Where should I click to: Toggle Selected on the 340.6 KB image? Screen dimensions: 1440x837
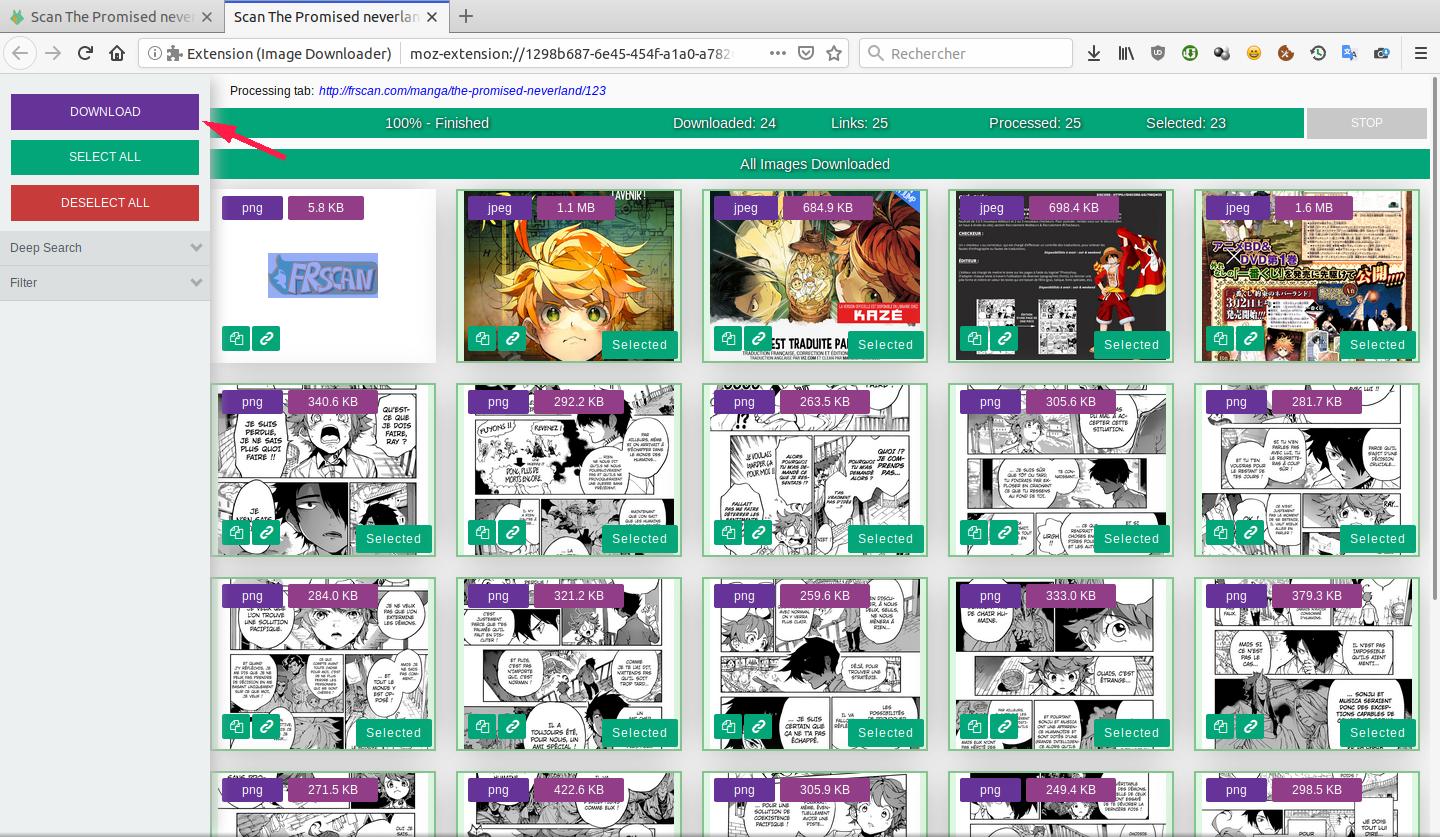(394, 538)
